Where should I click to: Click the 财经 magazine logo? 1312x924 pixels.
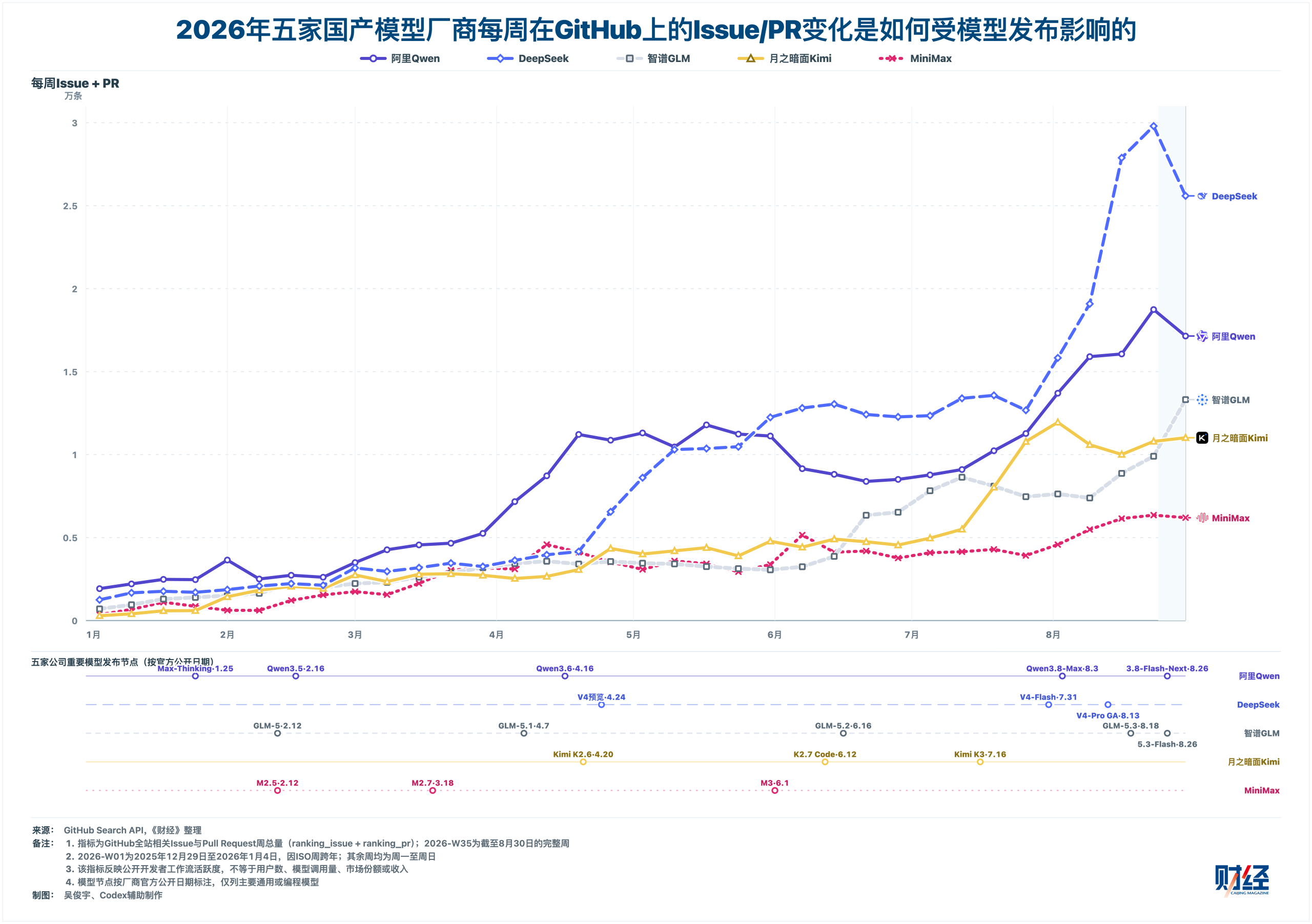tap(1242, 880)
